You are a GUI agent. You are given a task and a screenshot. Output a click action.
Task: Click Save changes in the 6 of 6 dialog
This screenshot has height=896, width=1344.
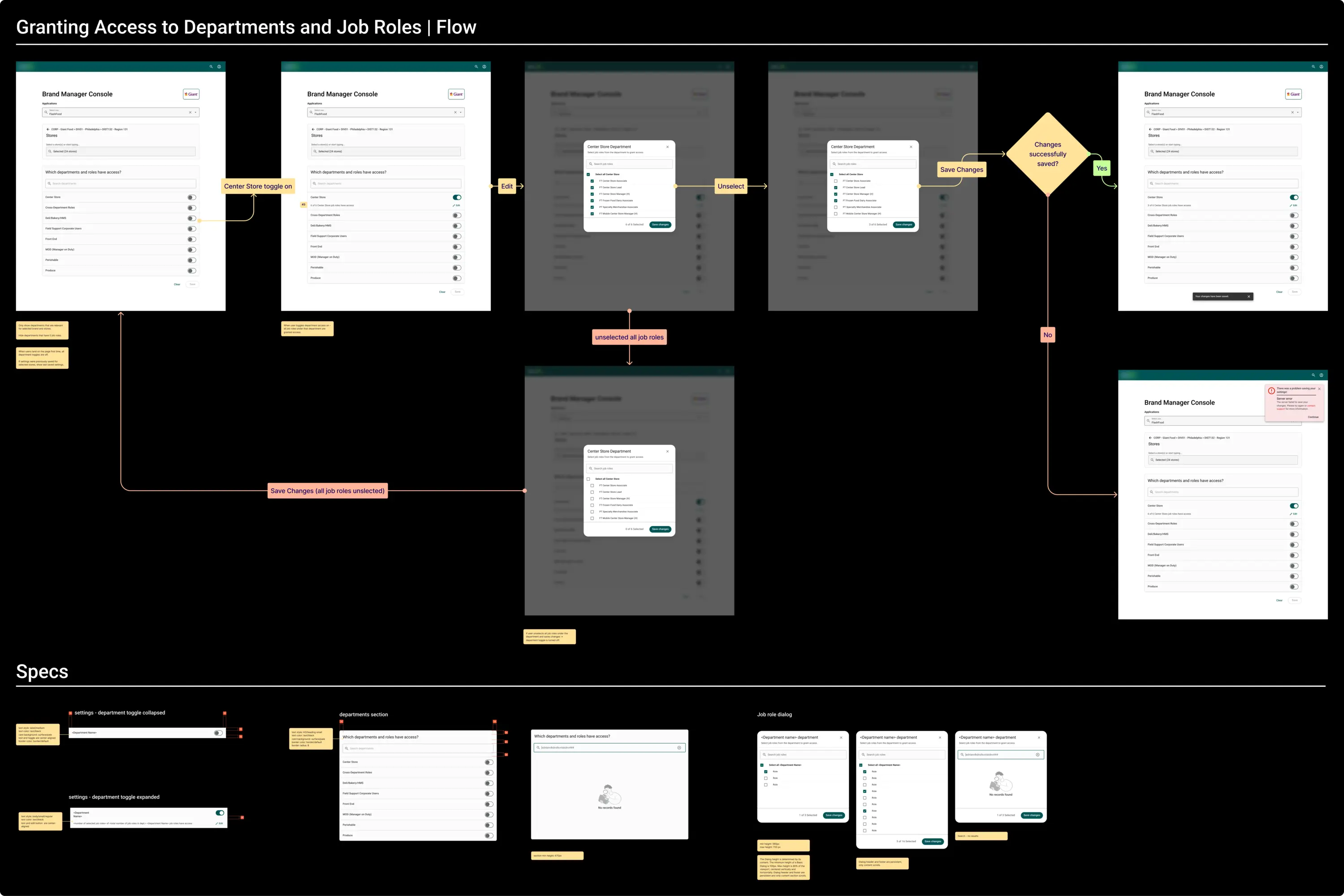point(660,225)
